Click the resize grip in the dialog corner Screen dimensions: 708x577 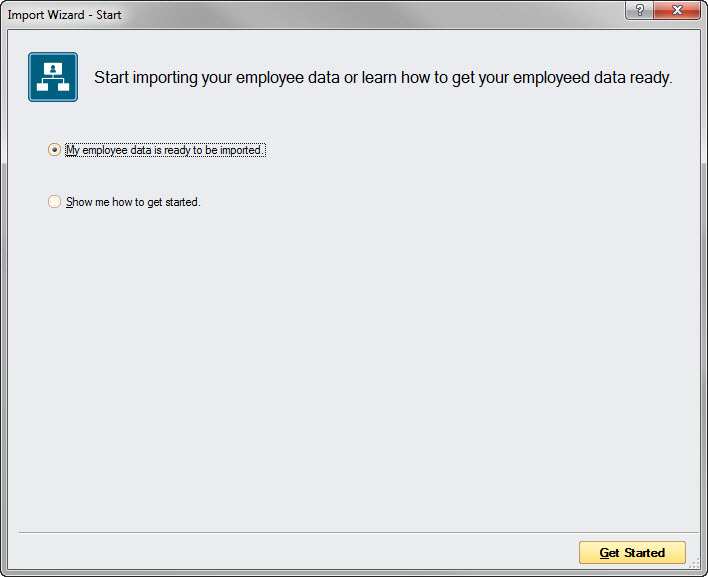coord(694,563)
